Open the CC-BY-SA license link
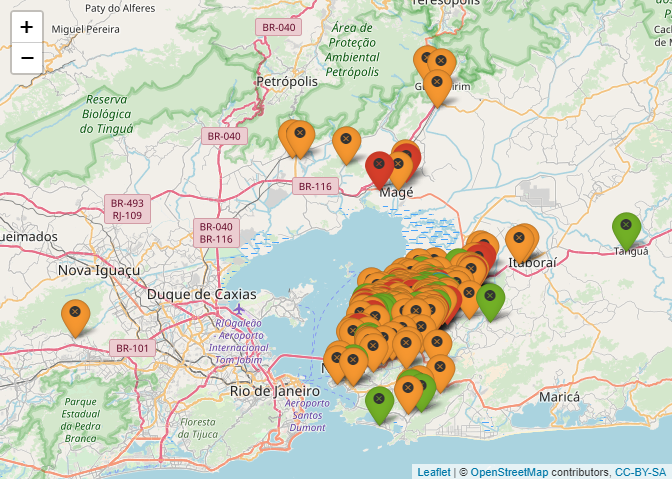672x479 pixels. 640,472
